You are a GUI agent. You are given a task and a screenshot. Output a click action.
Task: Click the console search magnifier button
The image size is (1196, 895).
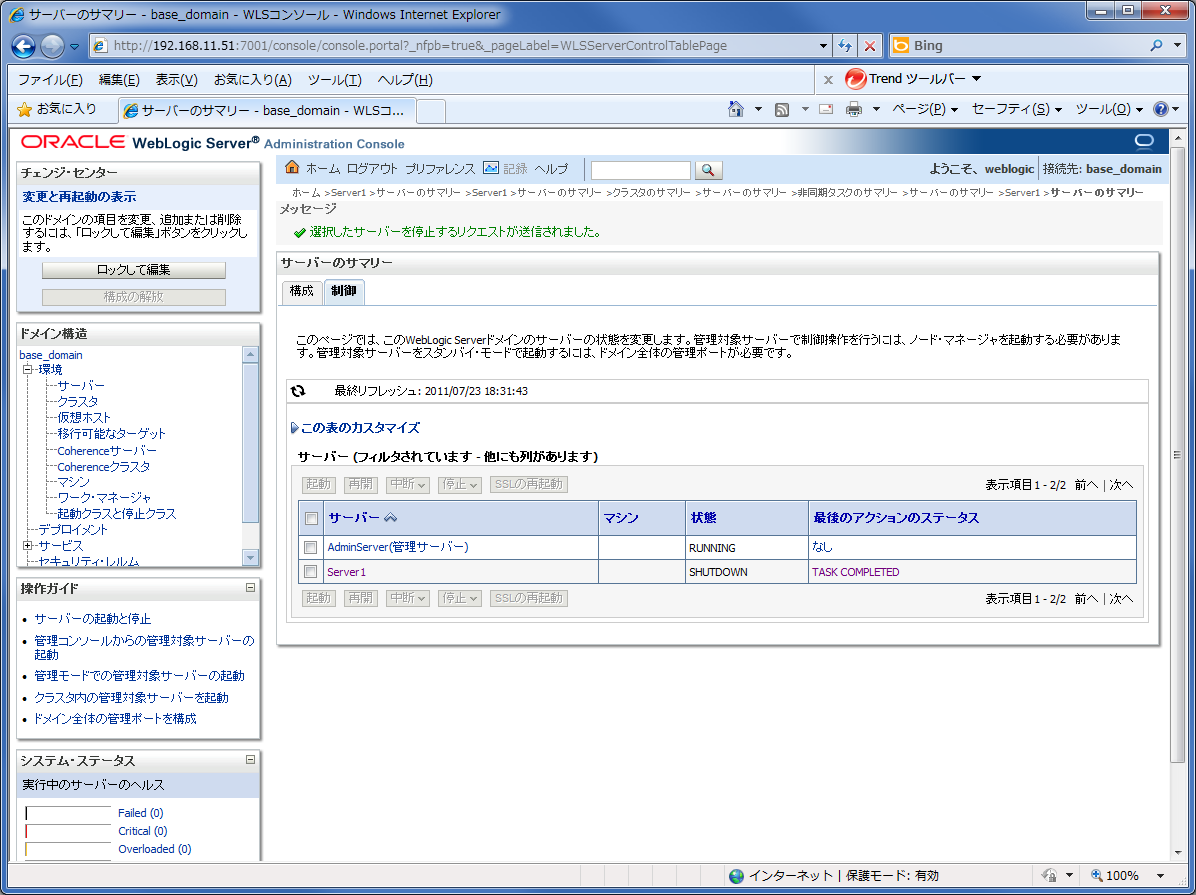(x=708, y=170)
